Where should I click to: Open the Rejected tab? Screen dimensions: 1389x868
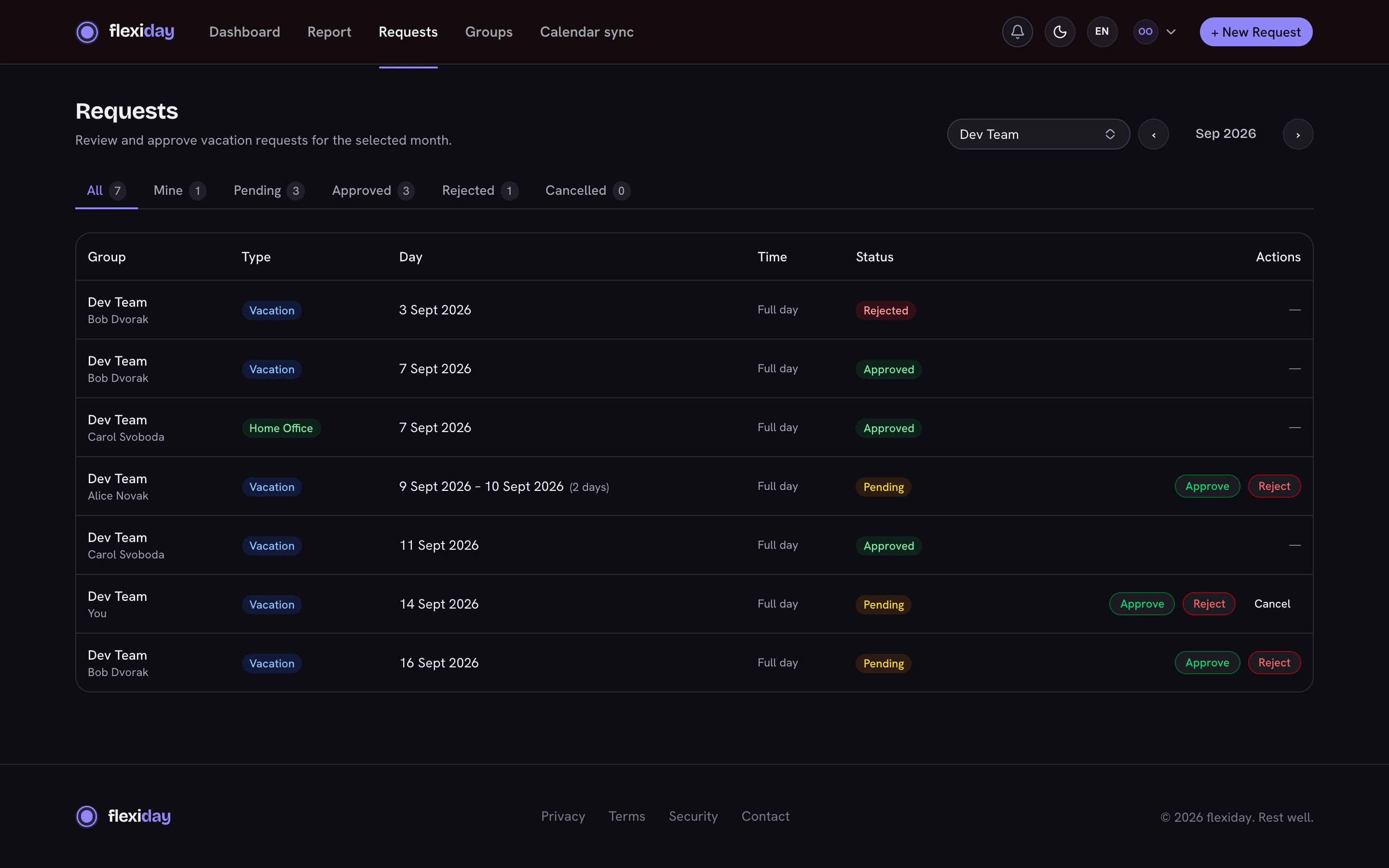point(480,190)
